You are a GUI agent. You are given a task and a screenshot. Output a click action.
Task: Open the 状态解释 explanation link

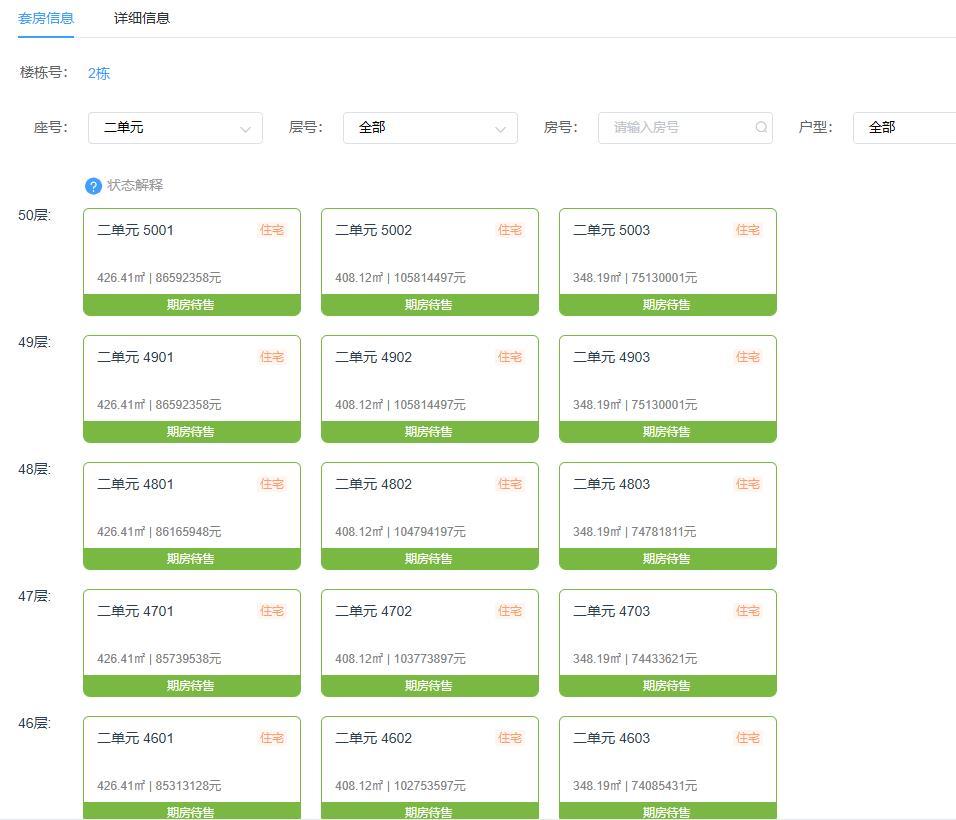click(x=135, y=185)
